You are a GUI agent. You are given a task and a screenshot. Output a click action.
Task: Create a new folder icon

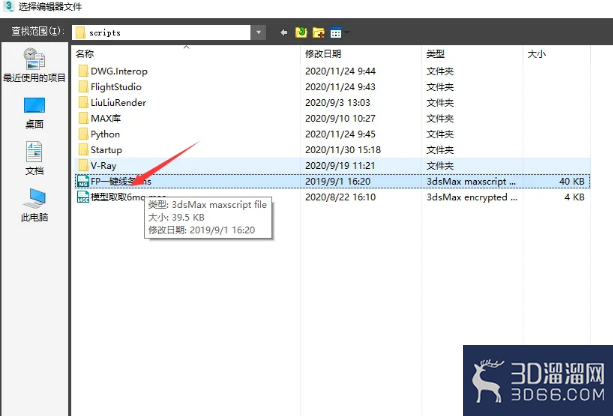[x=319, y=33]
